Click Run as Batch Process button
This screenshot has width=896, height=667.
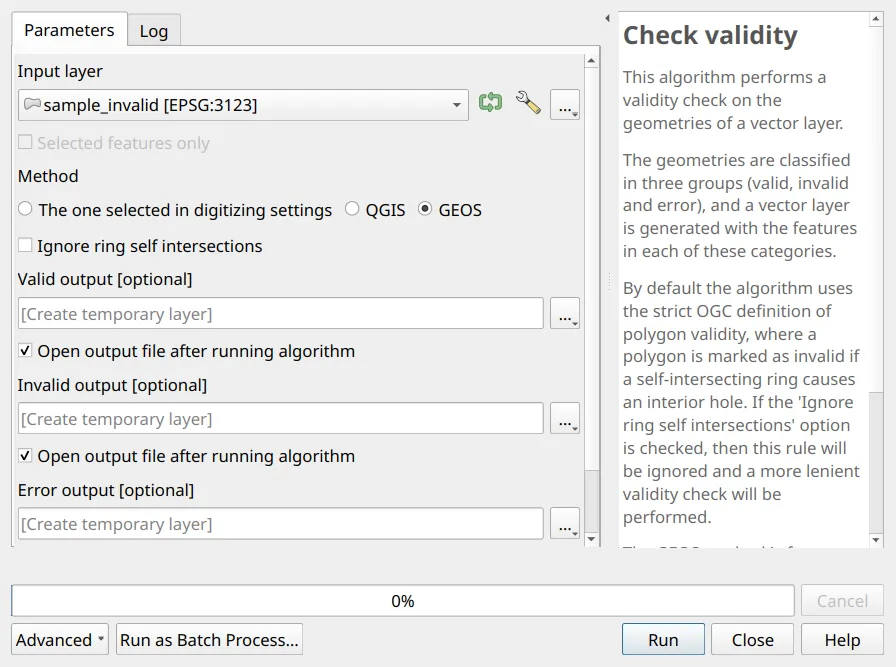click(209, 640)
